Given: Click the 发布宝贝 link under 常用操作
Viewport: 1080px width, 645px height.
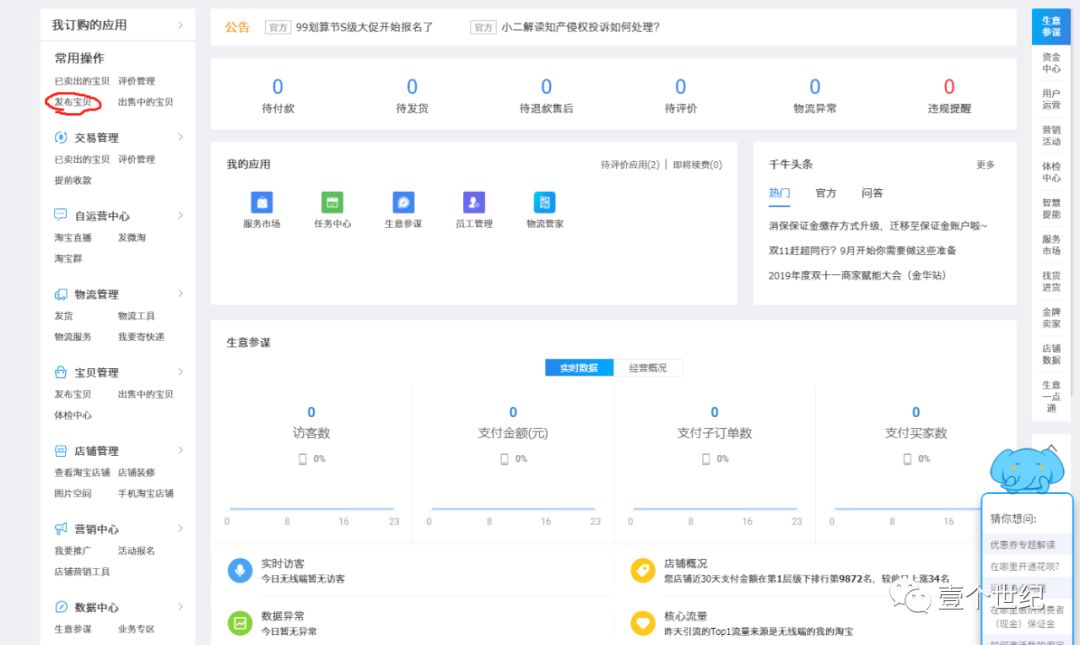Looking at the screenshot, I should (x=73, y=102).
